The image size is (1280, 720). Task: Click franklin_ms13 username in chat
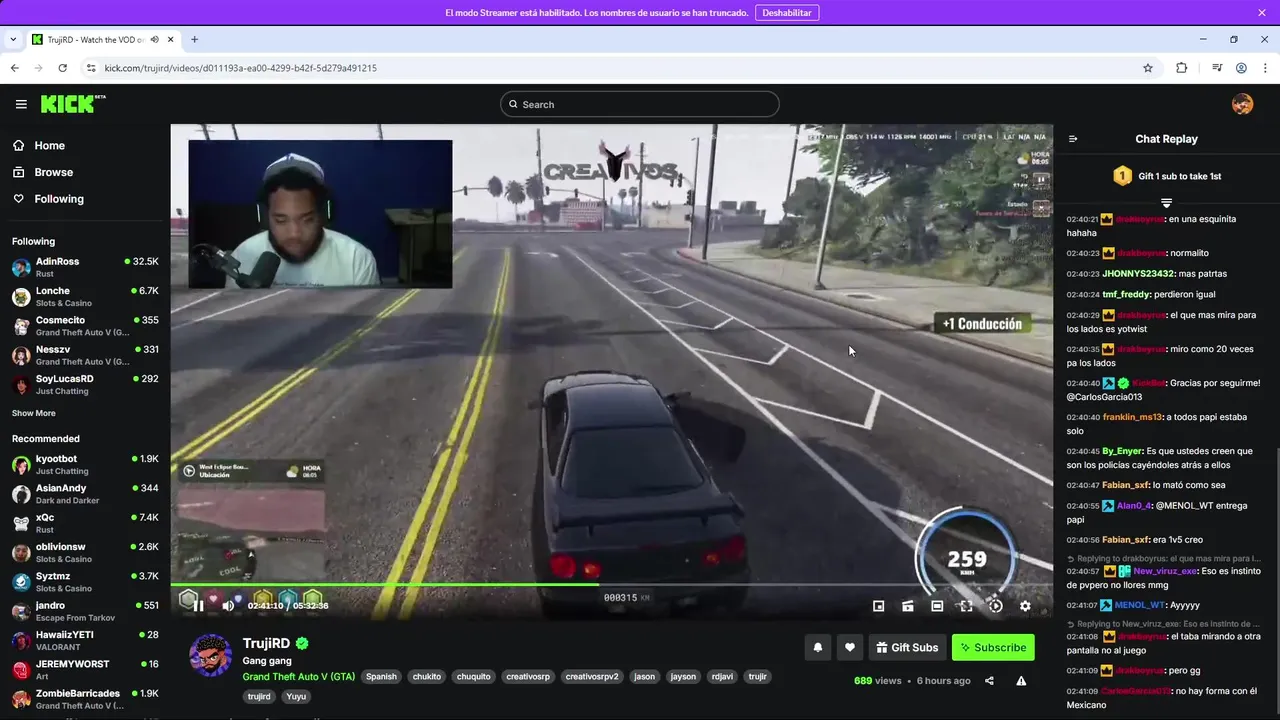click(1132, 417)
